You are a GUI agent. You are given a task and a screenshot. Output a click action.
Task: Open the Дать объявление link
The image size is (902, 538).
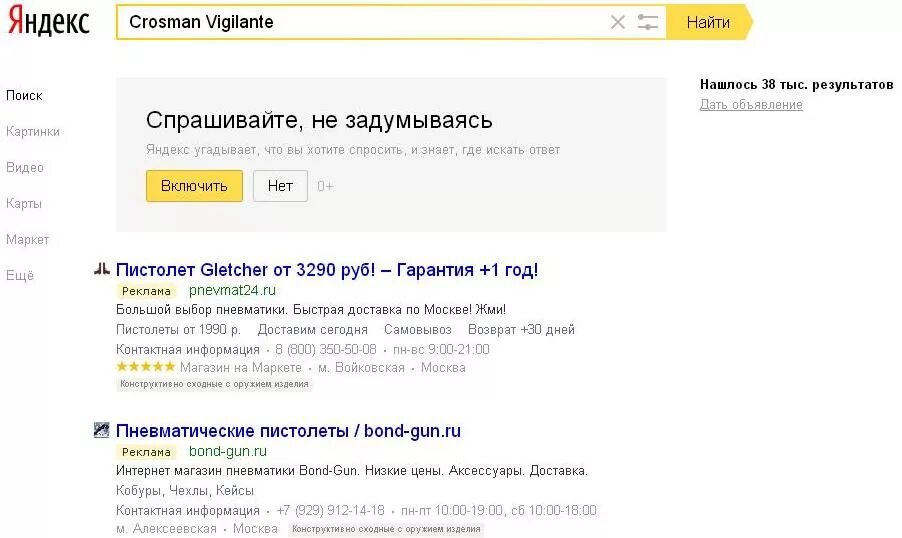click(x=751, y=105)
